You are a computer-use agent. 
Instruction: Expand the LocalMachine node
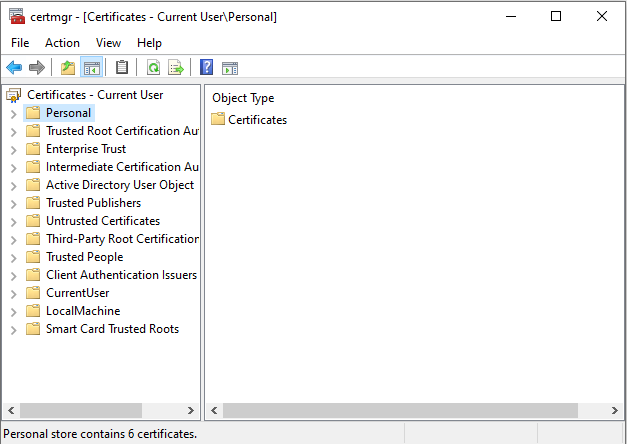(x=14, y=312)
